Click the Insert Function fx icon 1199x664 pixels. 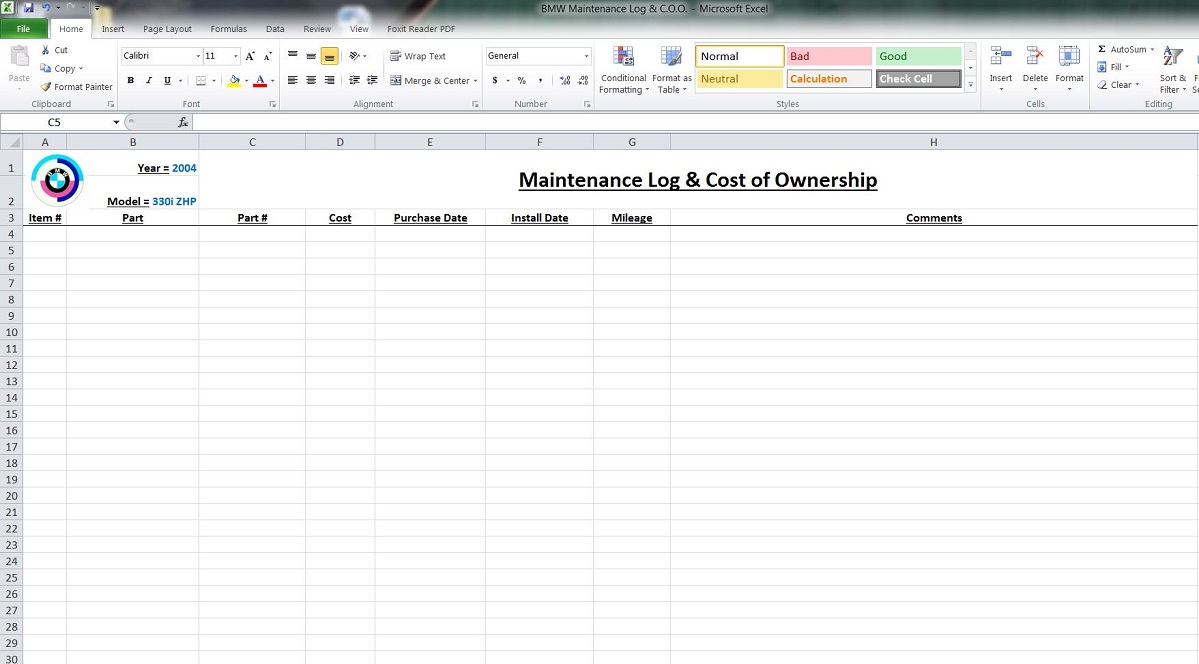(183, 122)
